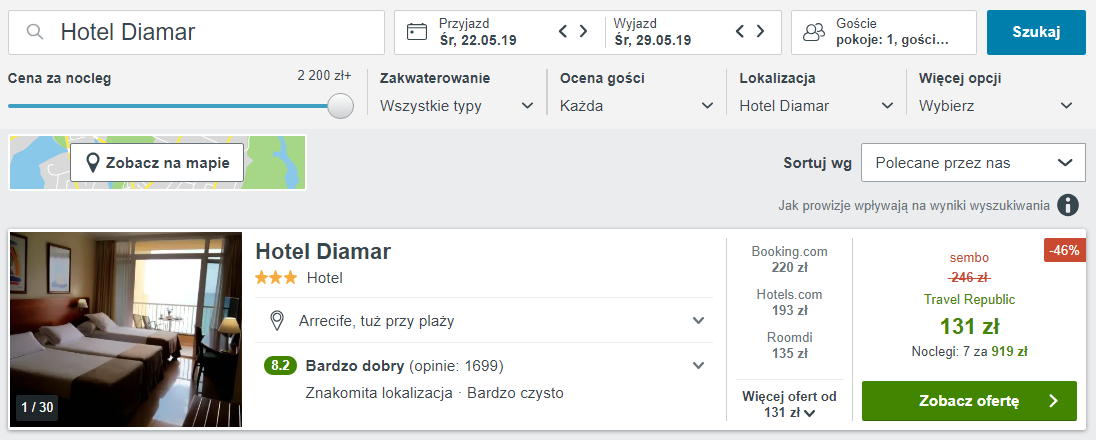Open the Zakwaterowanie type dropdown

[x=457, y=106]
